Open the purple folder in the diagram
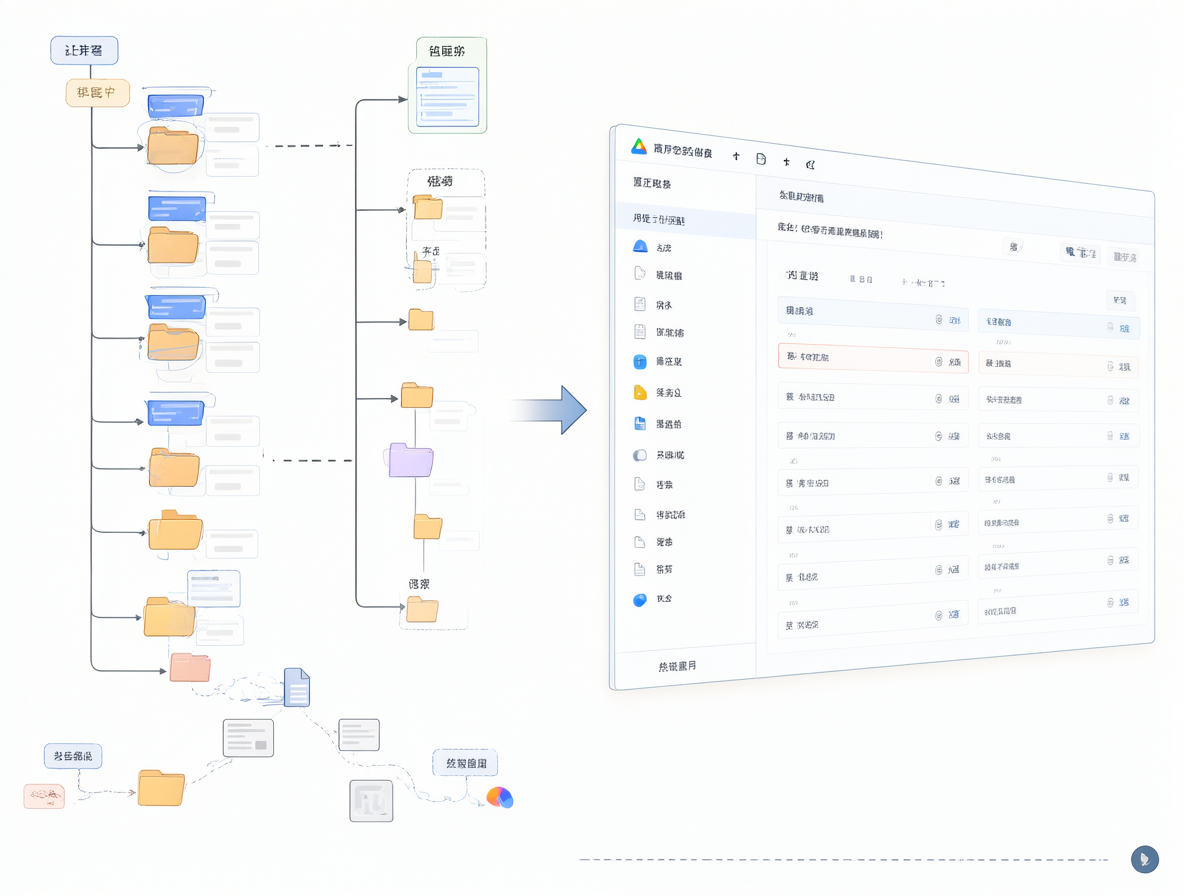This screenshot has width=1184, height=896. 410,460
